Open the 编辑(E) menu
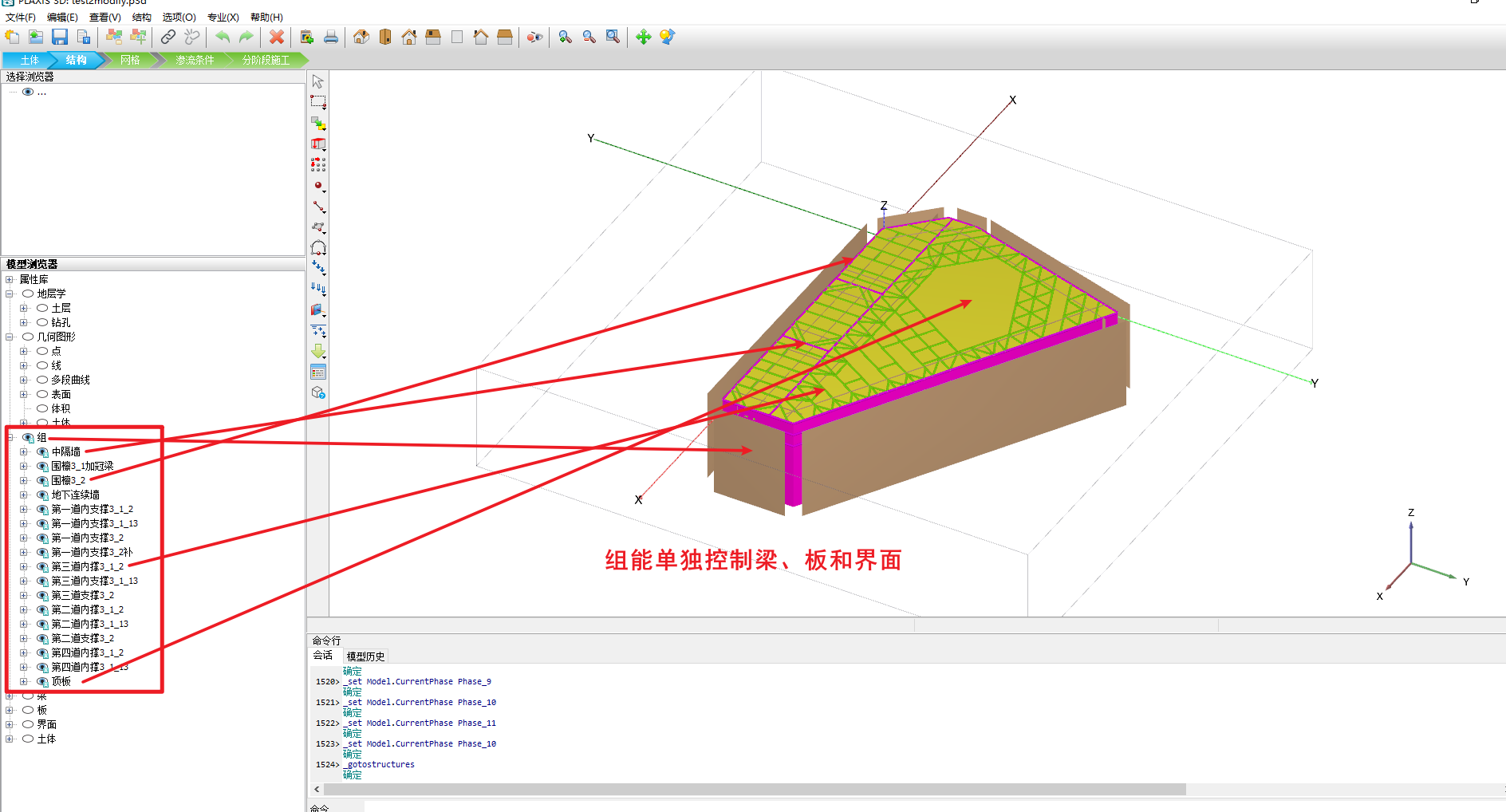Viewport: 1506px width, 812px height. 62,17
